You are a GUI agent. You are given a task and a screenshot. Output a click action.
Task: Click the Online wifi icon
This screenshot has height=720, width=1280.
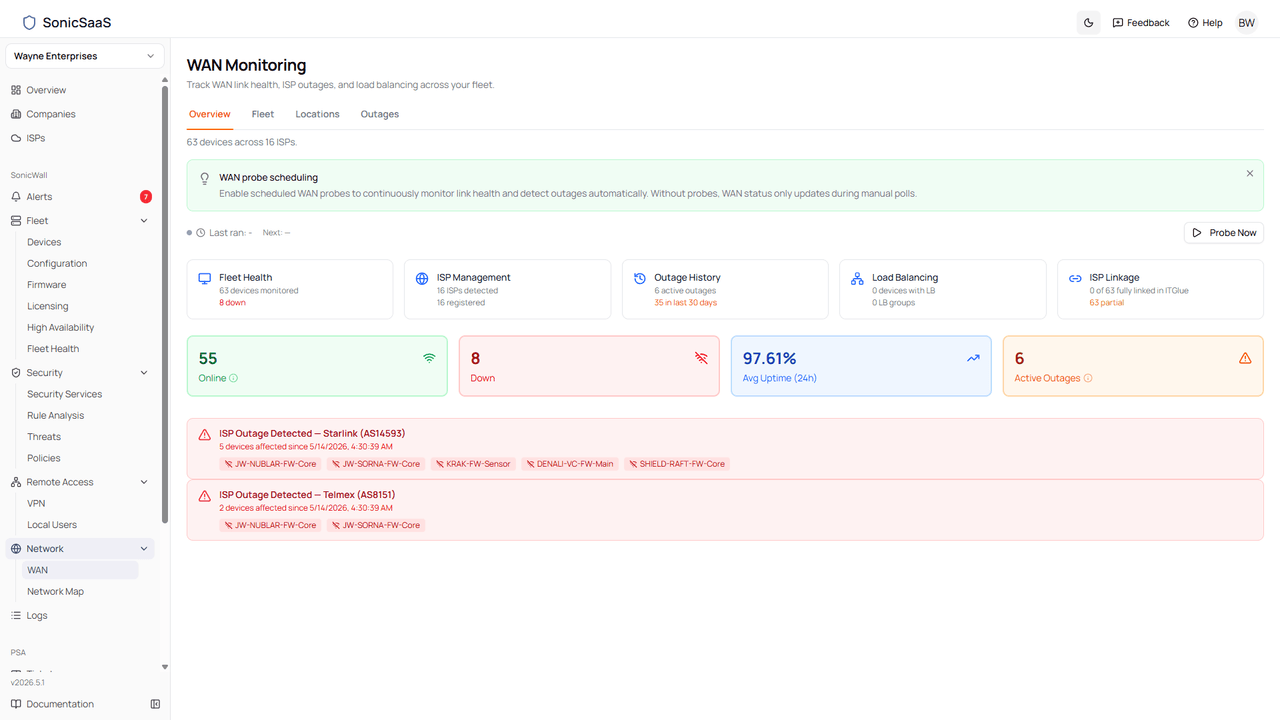pos(429,358)
